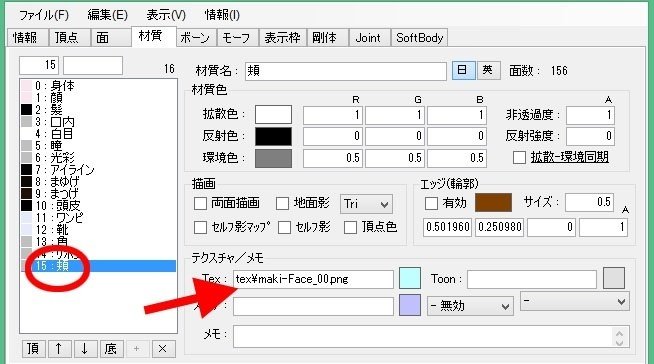Viewport: 654px width, 364px height.
Task: Select material 0 : 身体
Action: [98, 86]
